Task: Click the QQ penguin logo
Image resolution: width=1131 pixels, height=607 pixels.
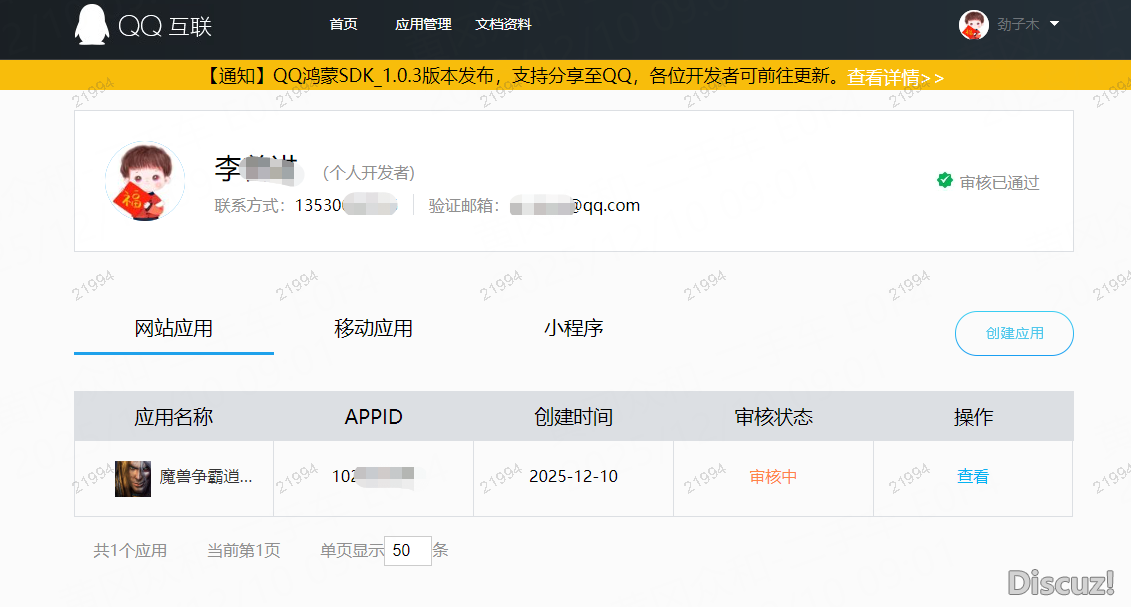Action: tap(91, 25)
